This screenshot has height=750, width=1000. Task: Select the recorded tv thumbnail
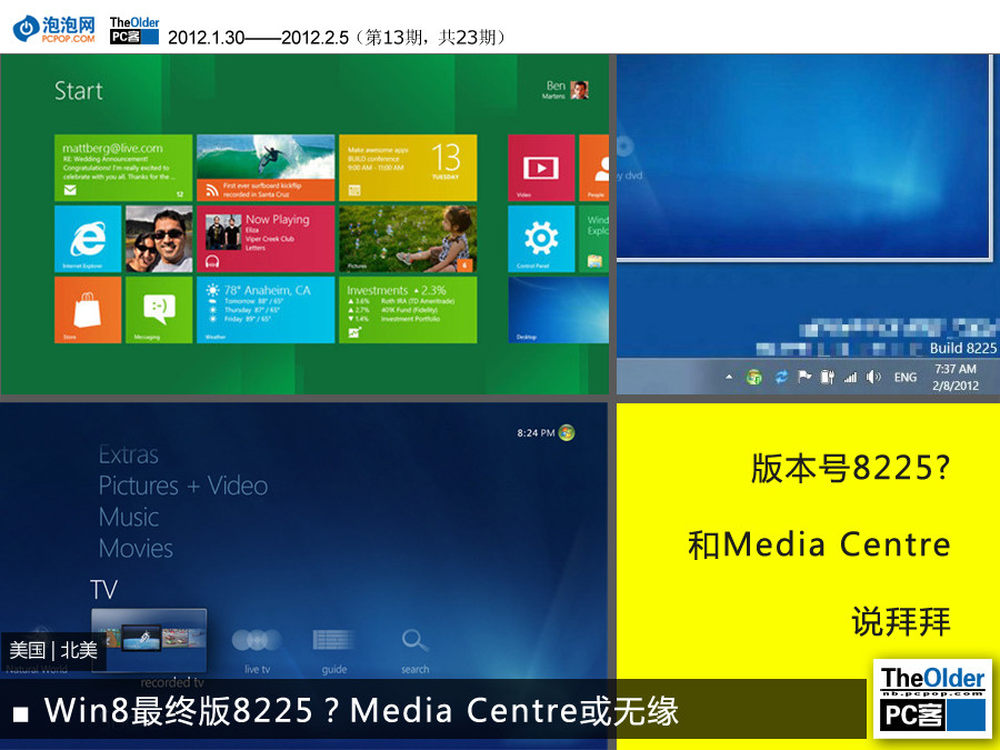149,638
